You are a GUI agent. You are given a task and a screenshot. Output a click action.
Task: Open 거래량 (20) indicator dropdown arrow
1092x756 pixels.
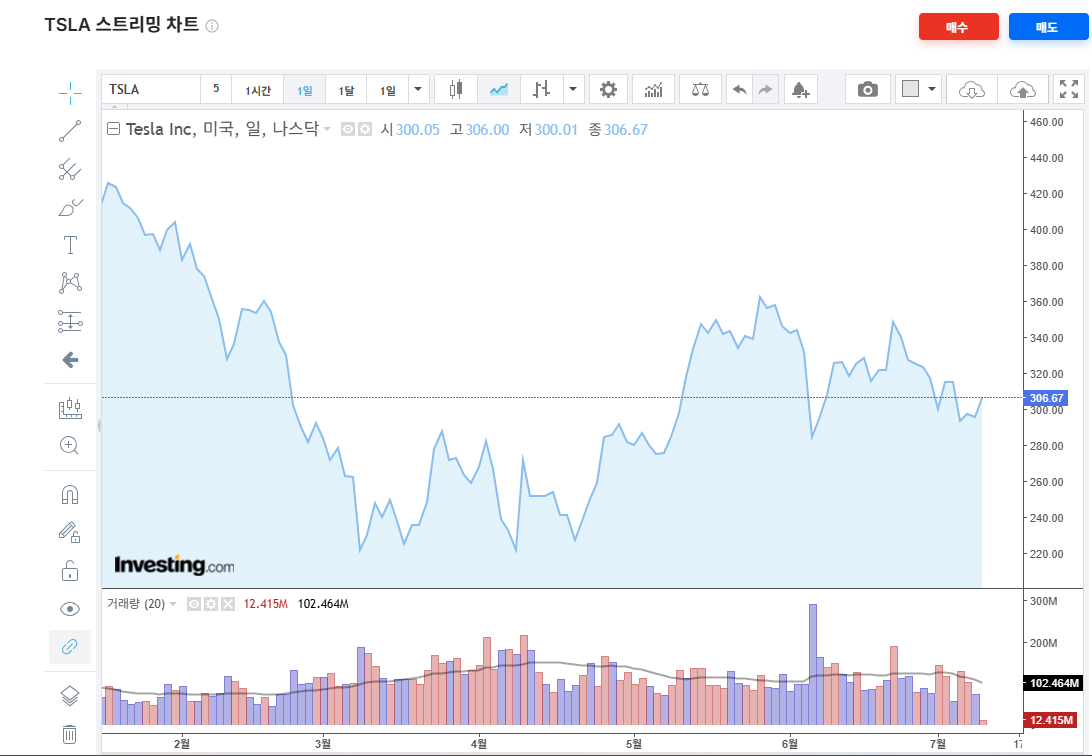173,604
